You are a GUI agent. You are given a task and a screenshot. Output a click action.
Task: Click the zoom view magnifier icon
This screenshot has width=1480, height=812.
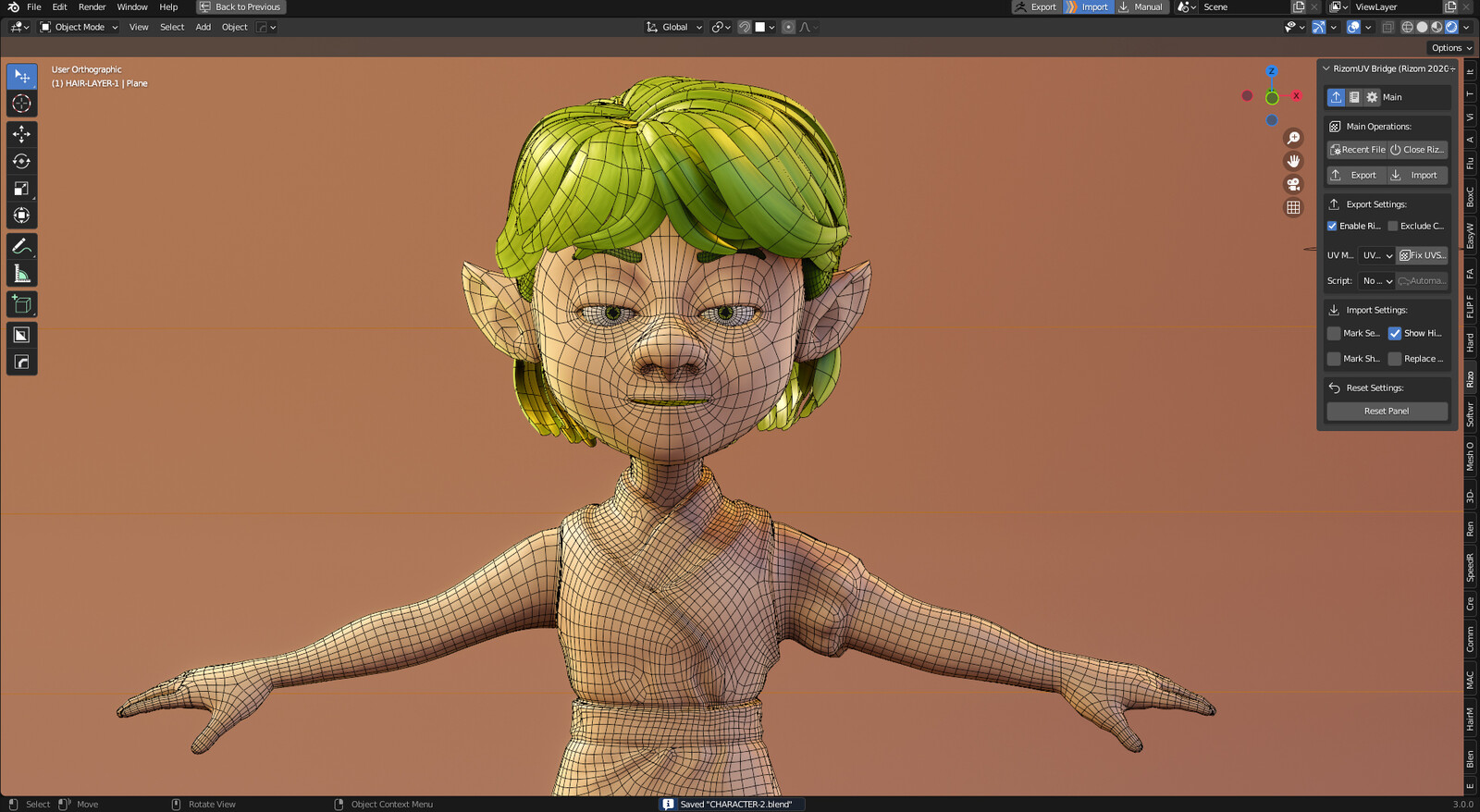[1293, 138]
